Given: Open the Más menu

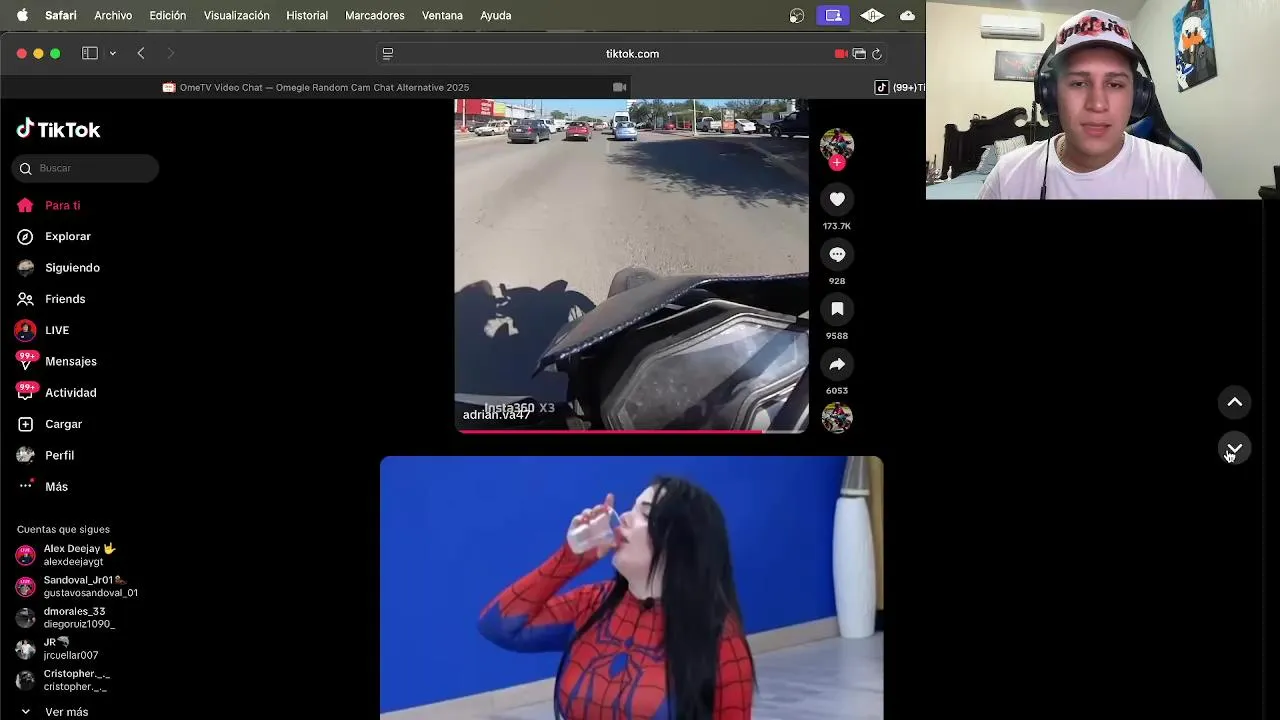Looking at the screenshot, I should pyautogui.click(x=42, y=486).
